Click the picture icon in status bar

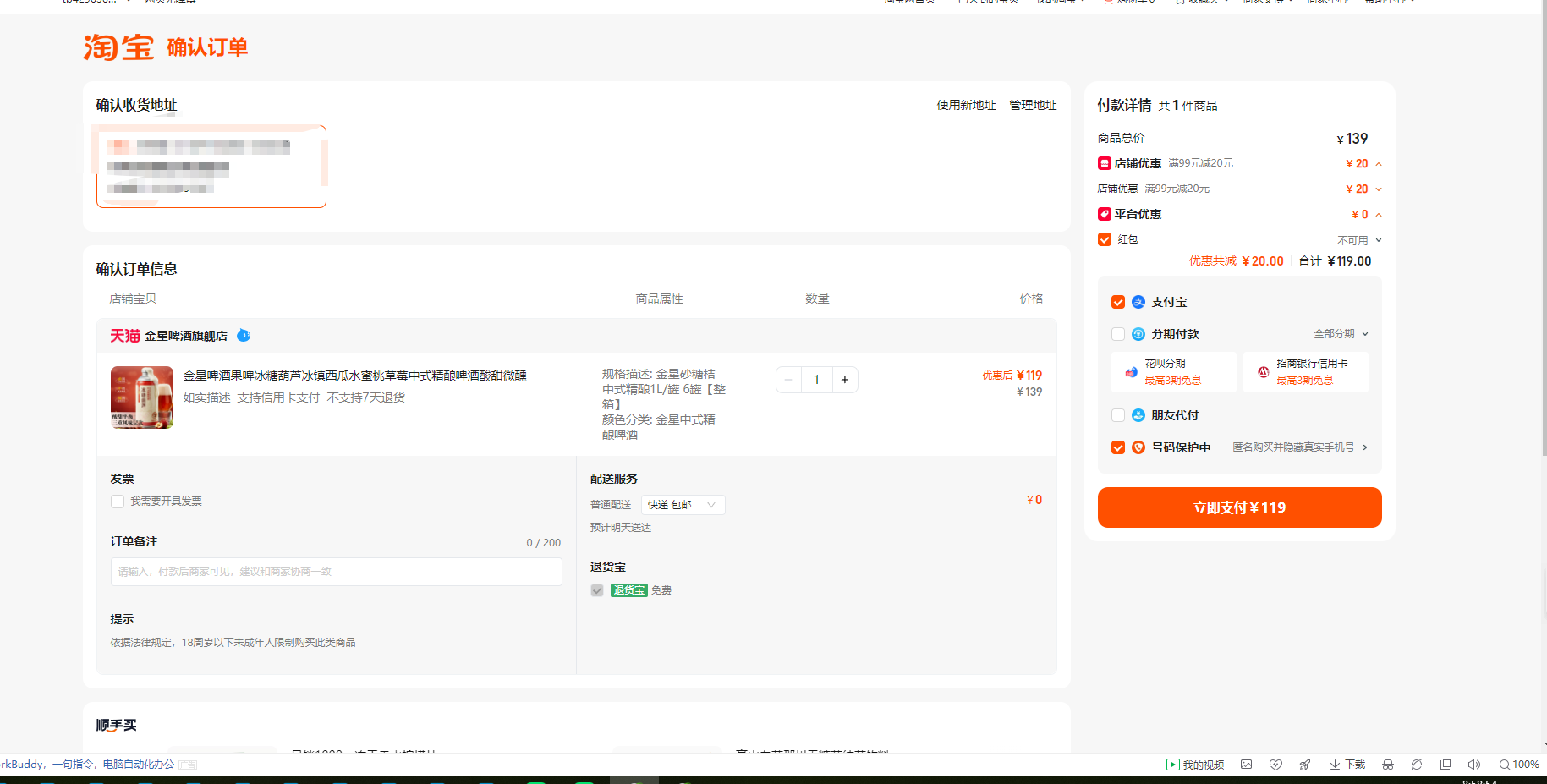click(1246, 765)
